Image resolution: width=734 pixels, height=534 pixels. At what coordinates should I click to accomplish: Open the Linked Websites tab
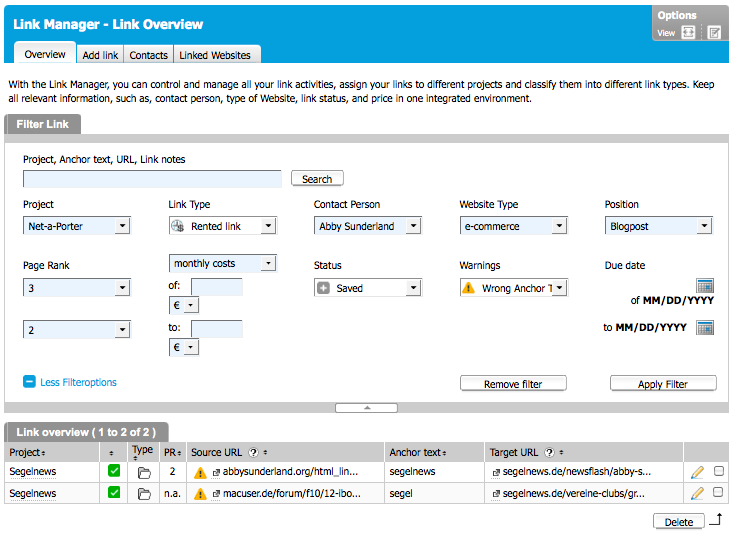(x=217, y=55)
